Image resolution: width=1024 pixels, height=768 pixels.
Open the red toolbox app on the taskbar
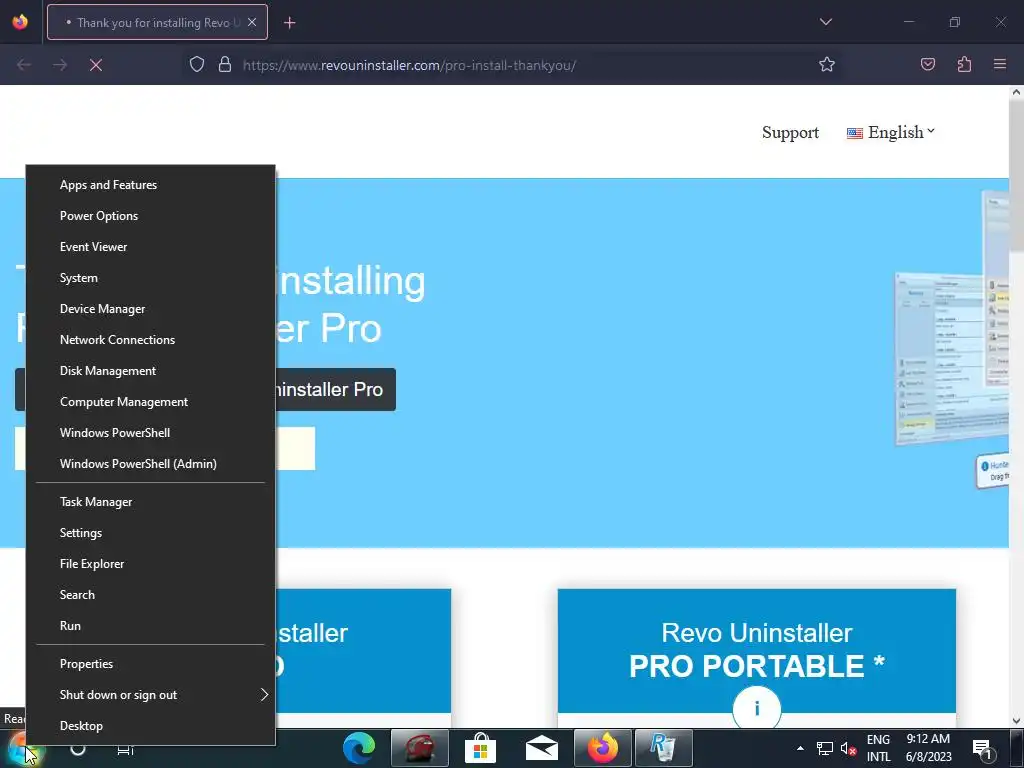[x=419, y=748]
